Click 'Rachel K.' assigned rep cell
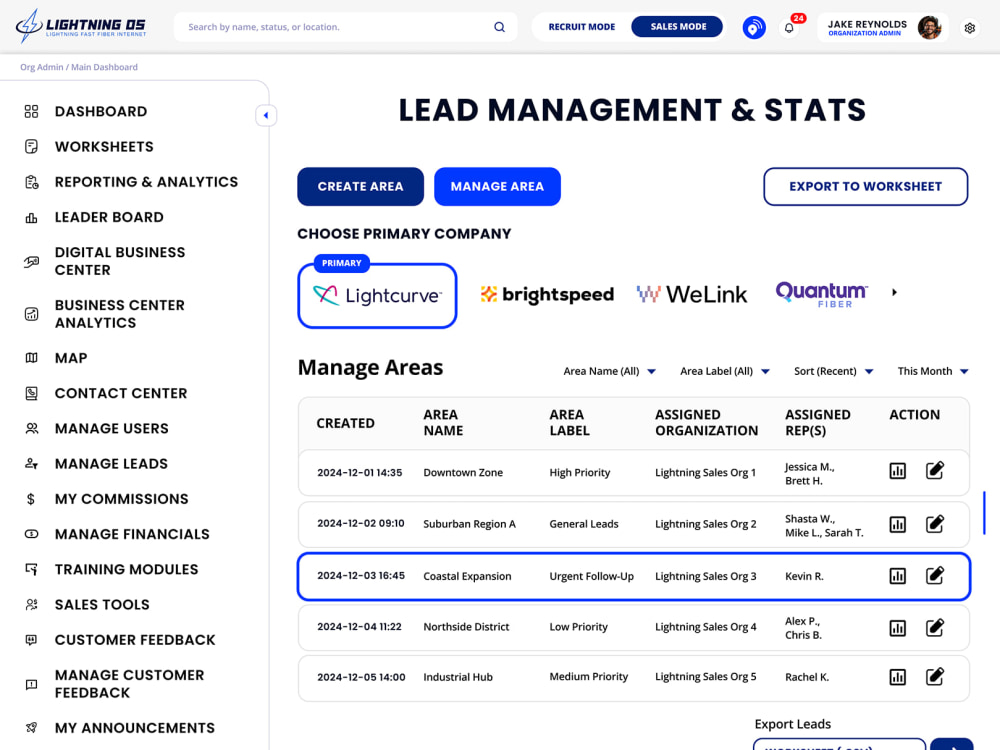Viewport: 1000px width, 750px height. (807, 677)
